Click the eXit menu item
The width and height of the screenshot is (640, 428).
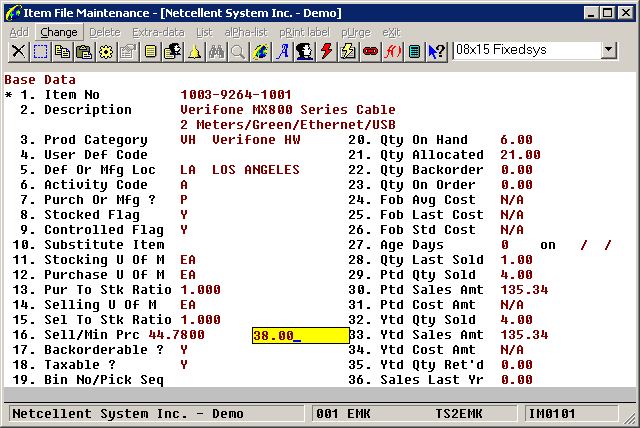click(x=391, y=32)
